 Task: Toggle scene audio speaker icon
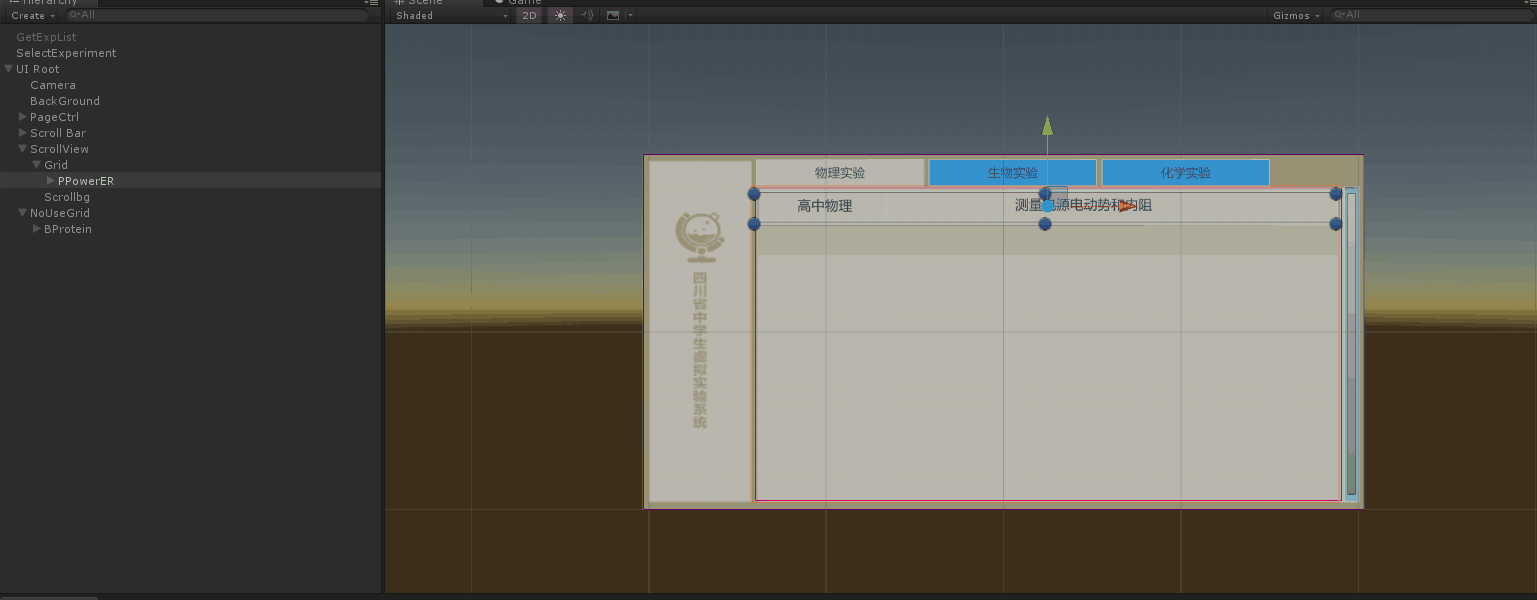pyautogui.click(x=587, y=15)
